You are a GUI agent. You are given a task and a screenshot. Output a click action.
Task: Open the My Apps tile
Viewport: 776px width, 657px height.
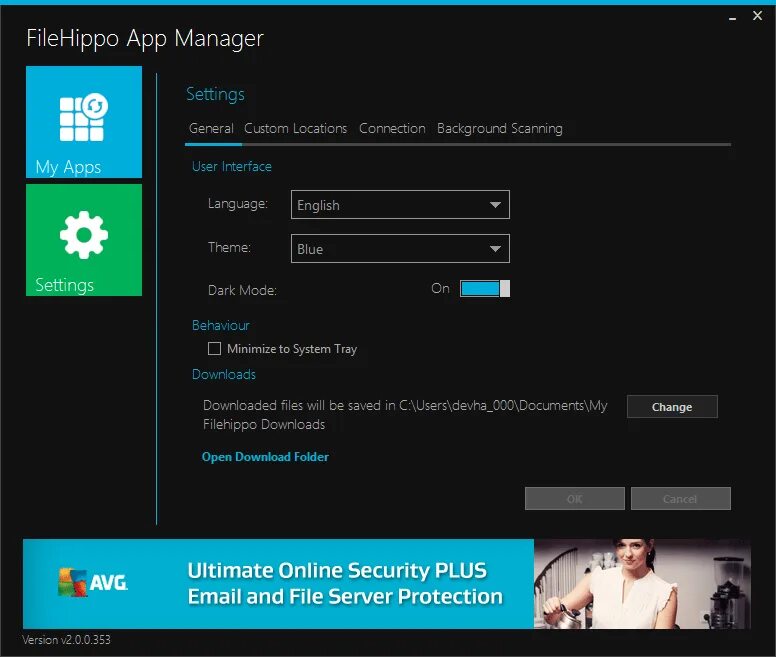84,122
